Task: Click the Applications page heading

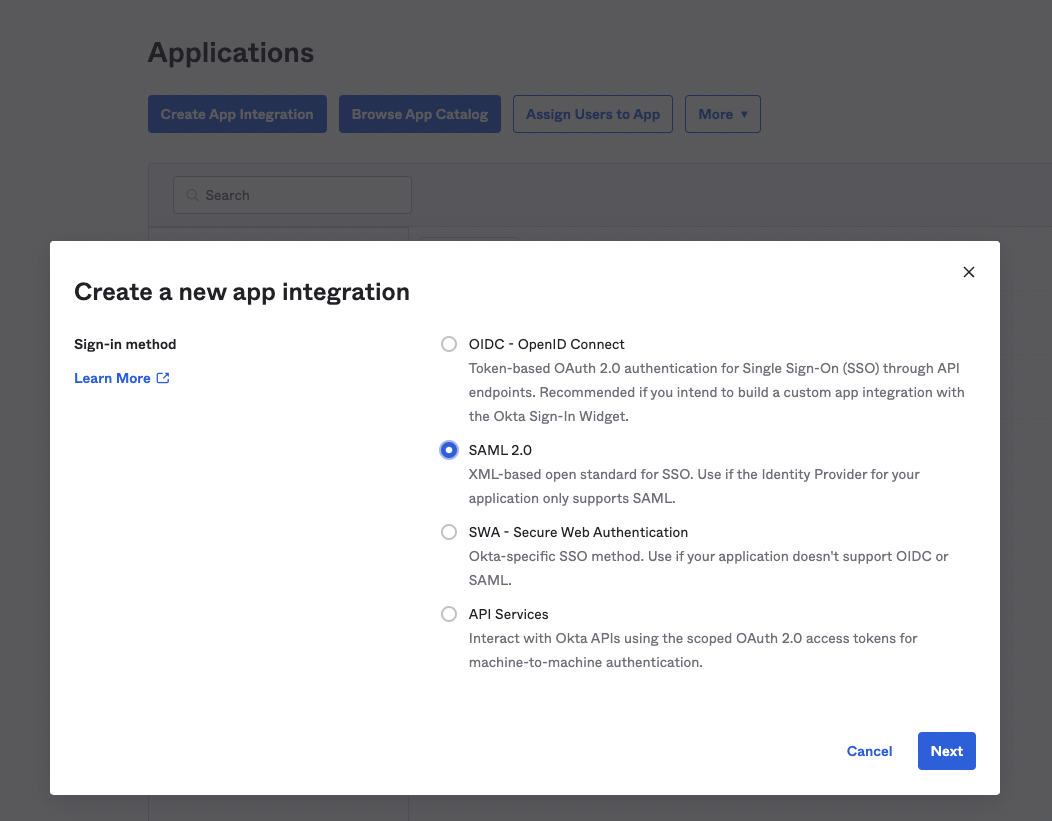Action: click(x=231, y=52)
